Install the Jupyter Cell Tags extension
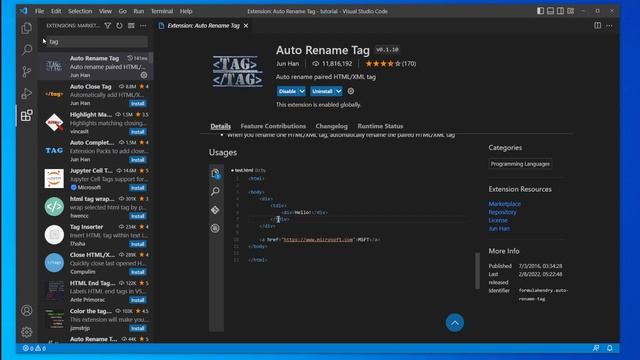The image size is (640, 360). pos(138,188)
